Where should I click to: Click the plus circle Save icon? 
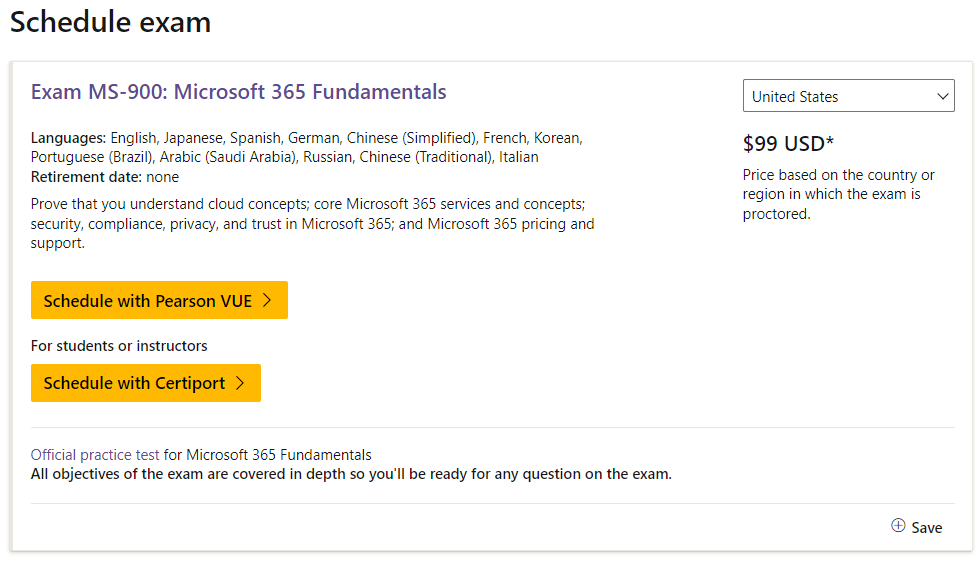tap(898, 526)
